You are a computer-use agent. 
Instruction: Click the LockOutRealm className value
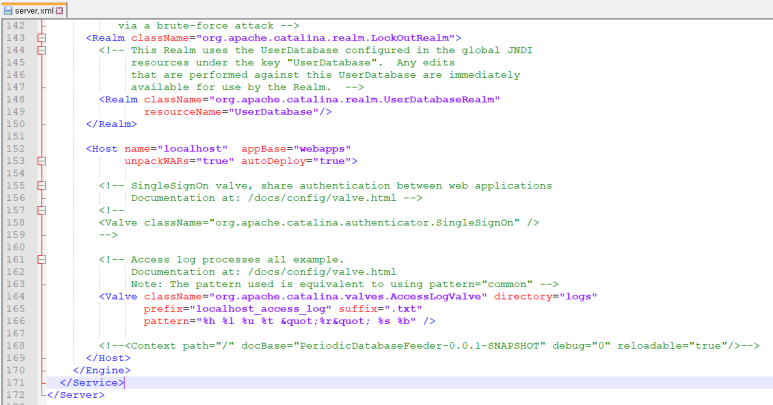tap(326, 38)
